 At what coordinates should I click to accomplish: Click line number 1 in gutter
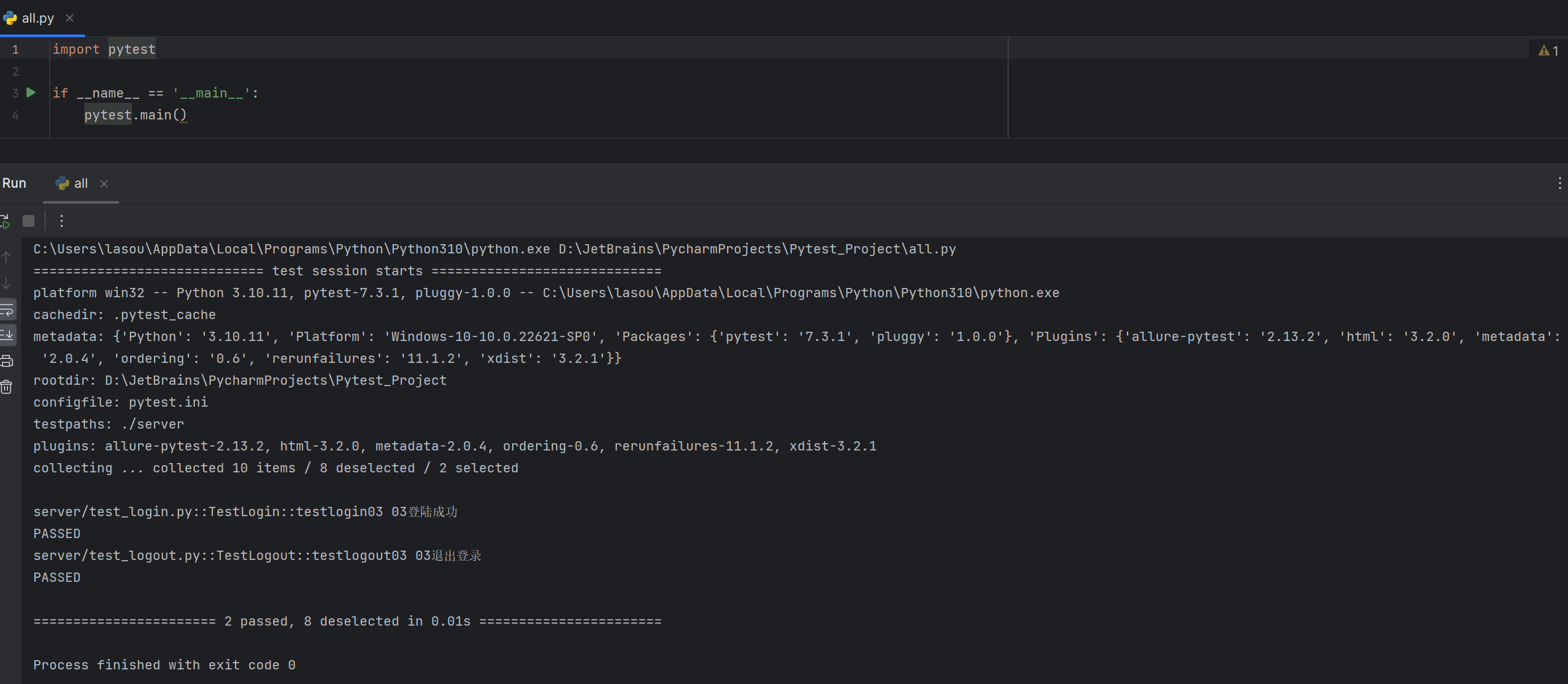click(x=15, y=50)
